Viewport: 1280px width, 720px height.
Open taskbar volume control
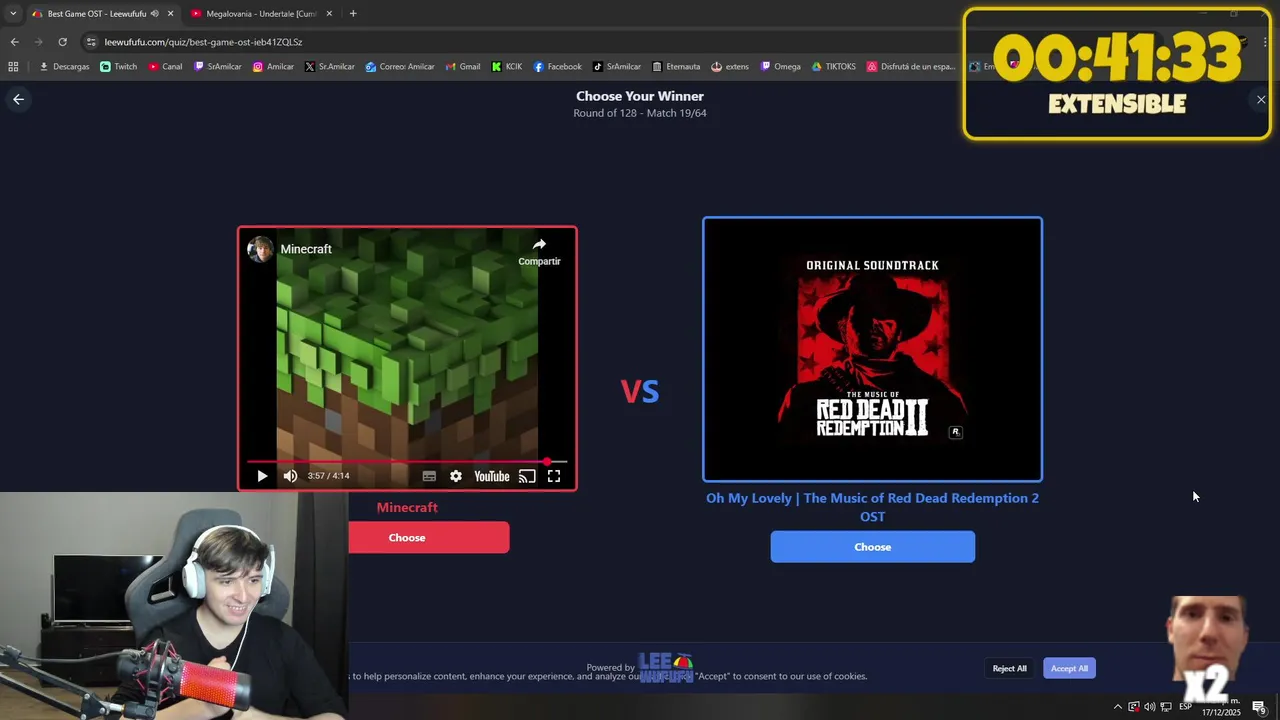pos(1149,707)
